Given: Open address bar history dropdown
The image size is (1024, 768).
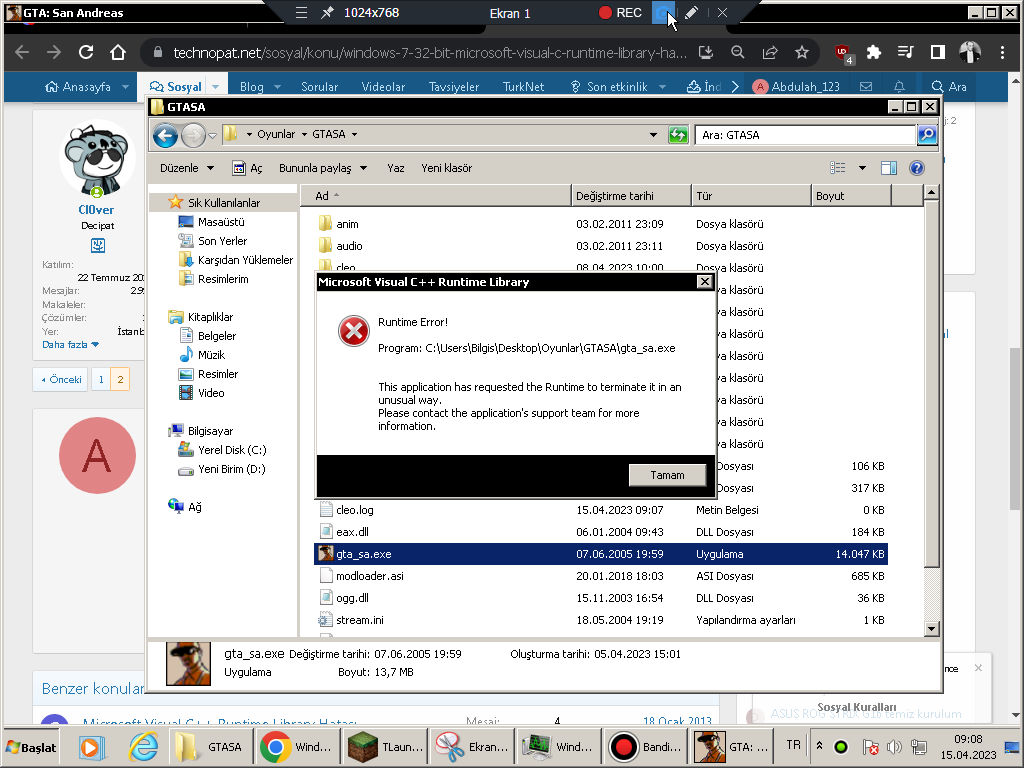Looking at the screenshot, I should tap(653, 135).
